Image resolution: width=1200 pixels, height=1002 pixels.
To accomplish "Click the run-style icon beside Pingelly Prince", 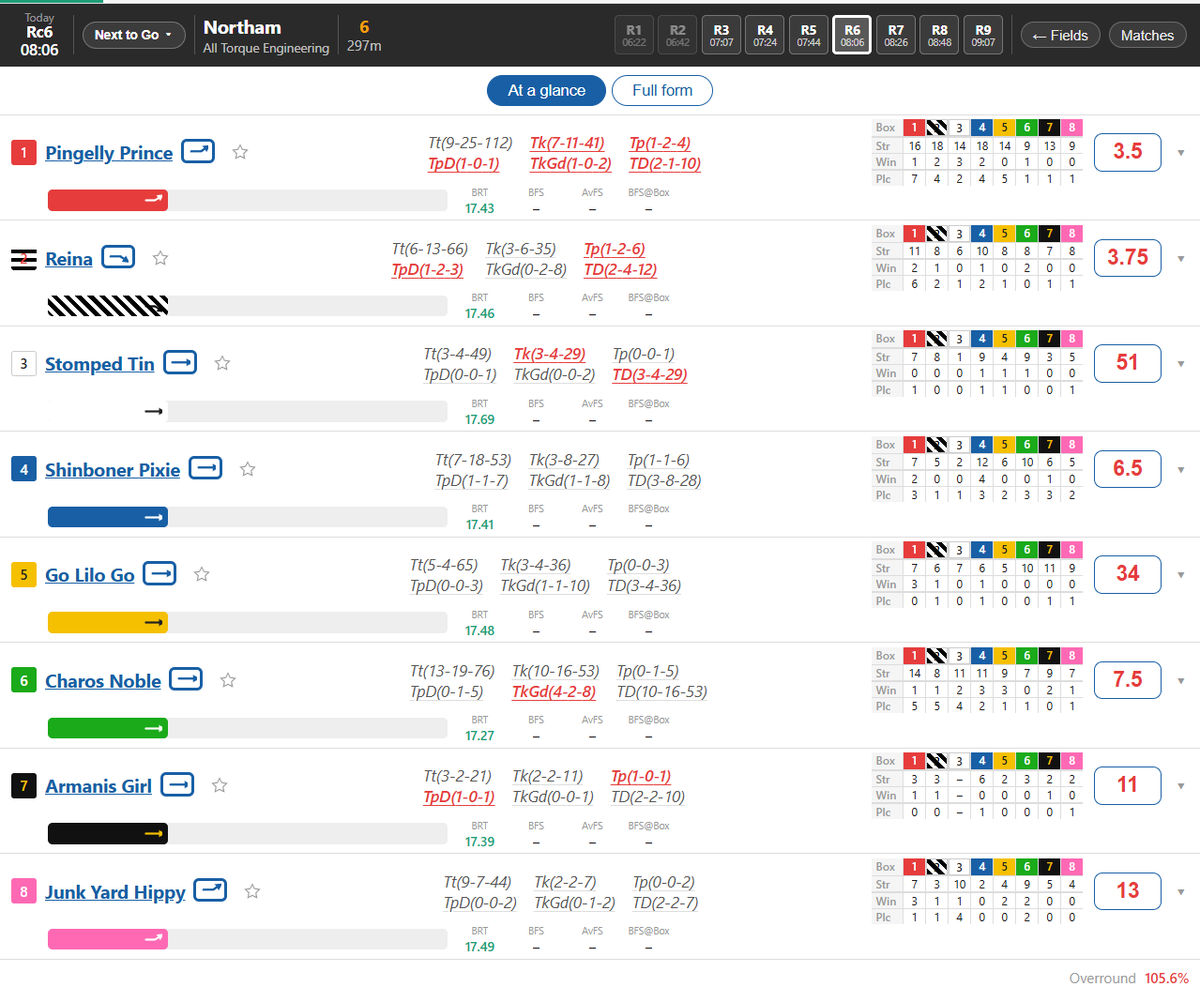I will [198, 152].
